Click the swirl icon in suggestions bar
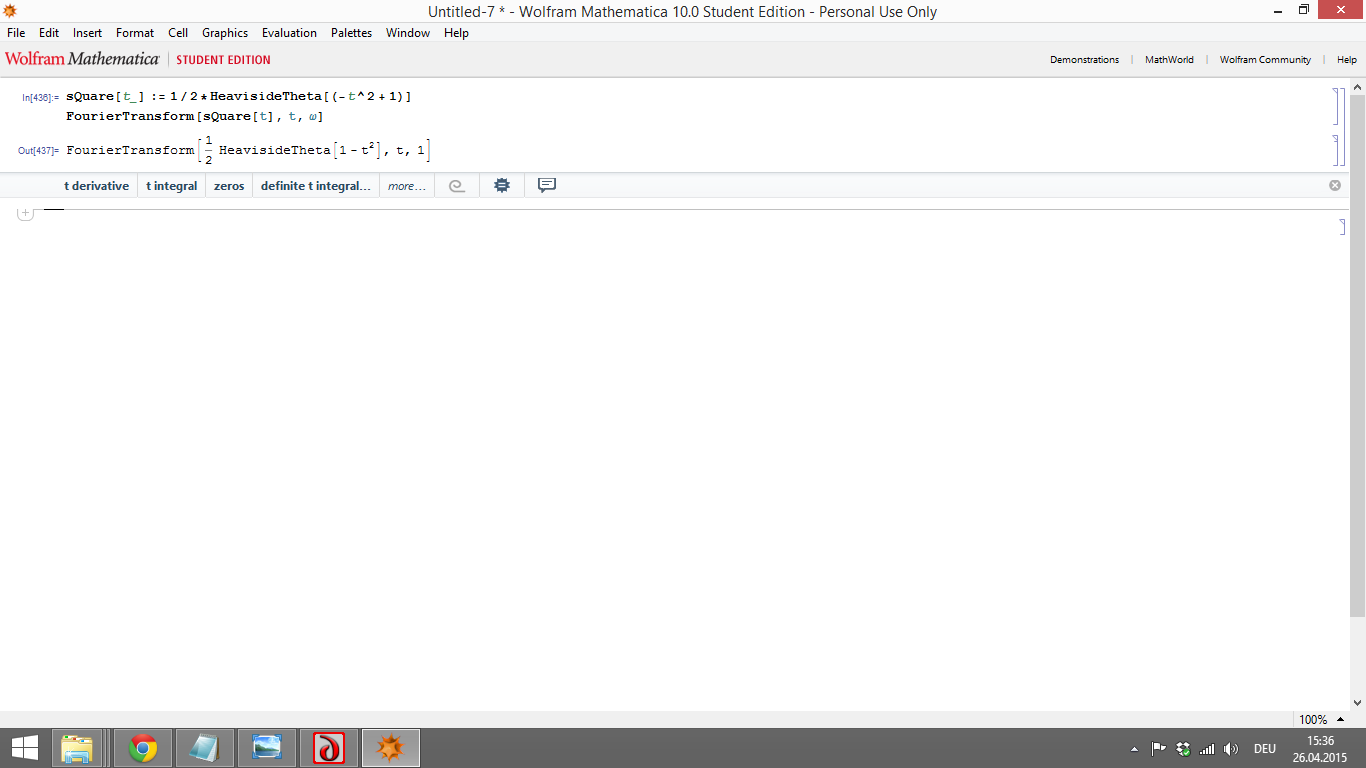 click(457, 186)
